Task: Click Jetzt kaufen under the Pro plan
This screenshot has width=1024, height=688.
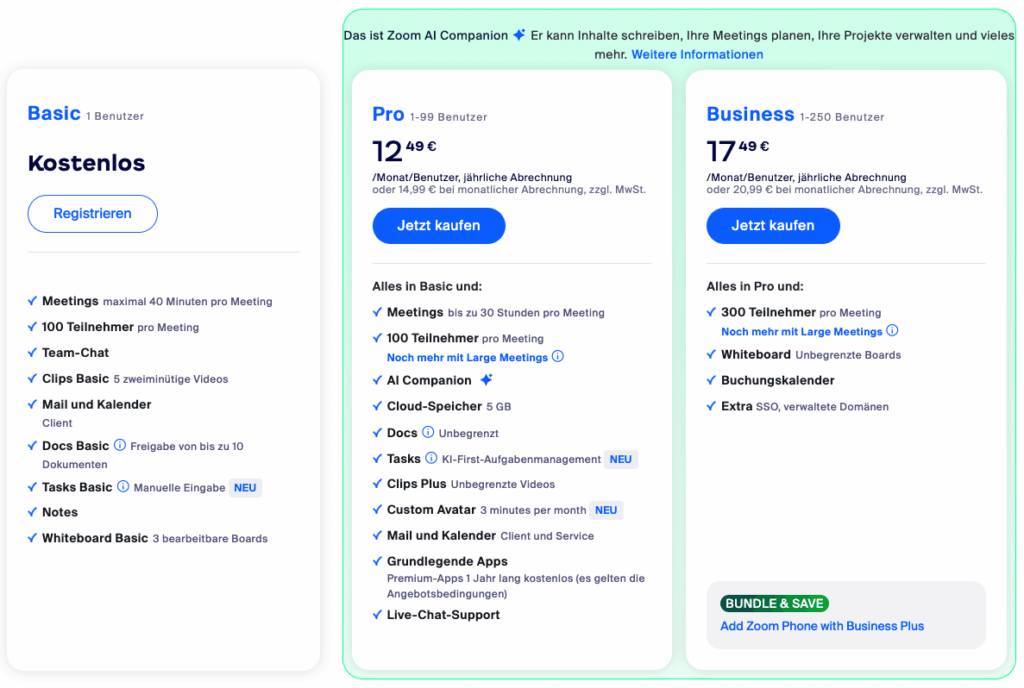Action: [x=439, y=226]
